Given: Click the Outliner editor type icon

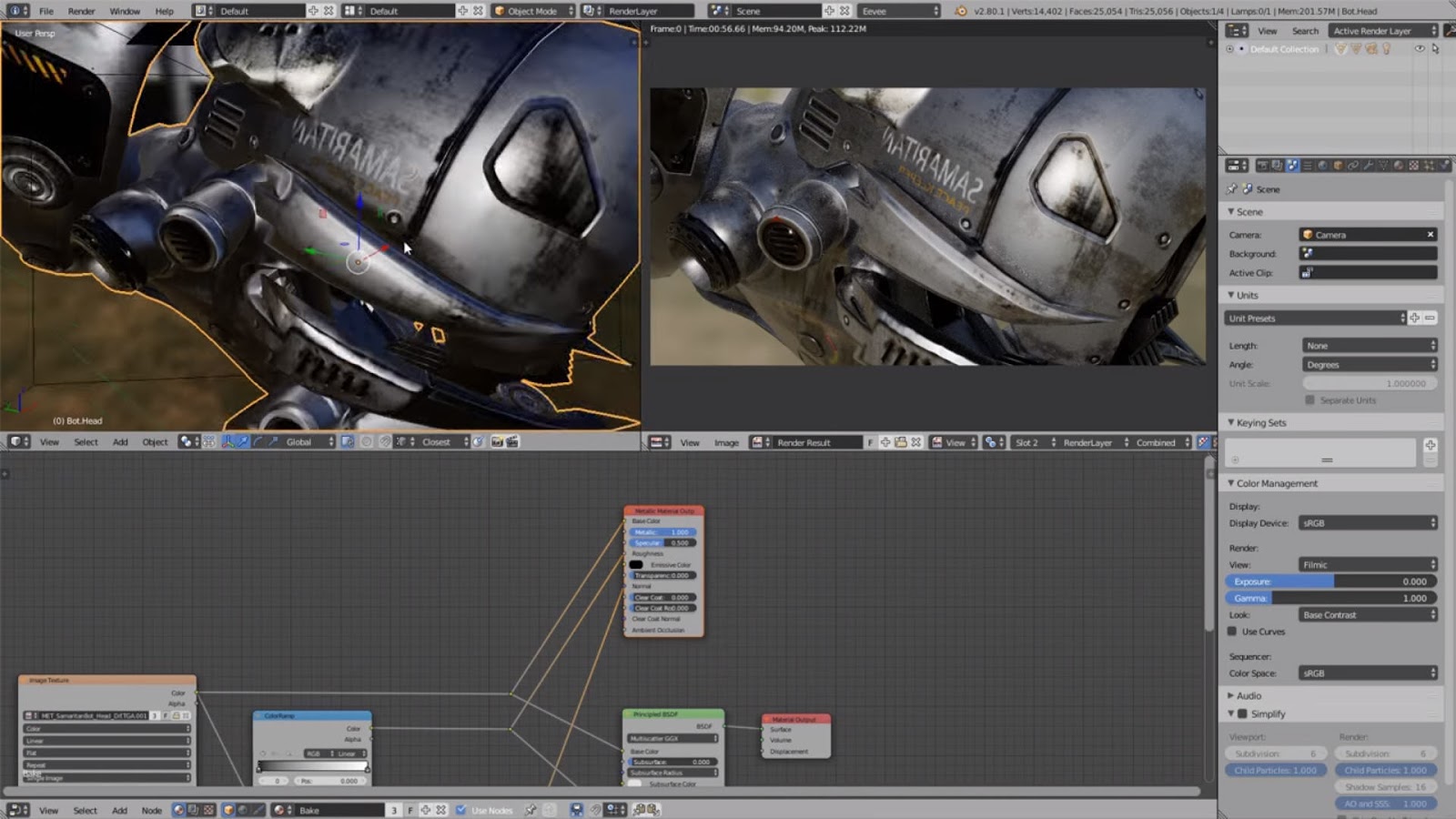Looking at the screenshot, I should (x=1237, y=30).
